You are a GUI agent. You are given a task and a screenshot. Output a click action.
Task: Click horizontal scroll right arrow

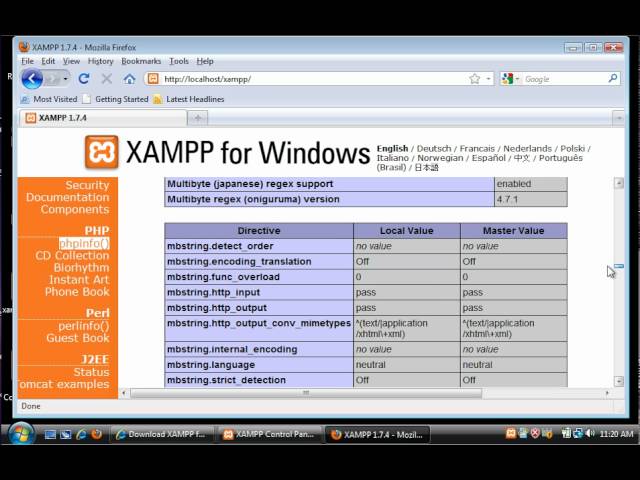pos(607,393)
